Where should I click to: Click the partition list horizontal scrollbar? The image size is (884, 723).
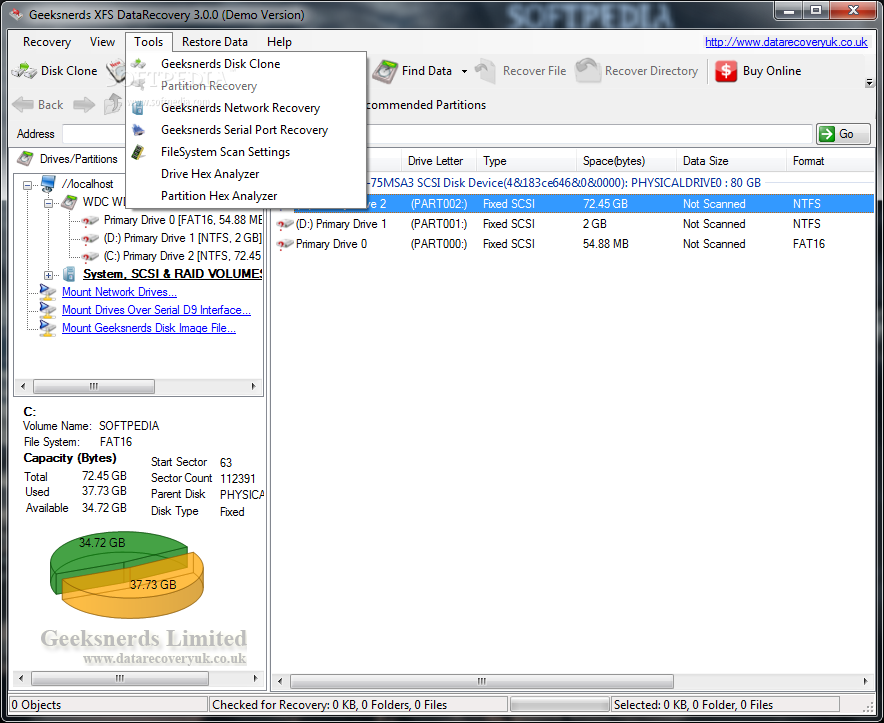(481, 681)
